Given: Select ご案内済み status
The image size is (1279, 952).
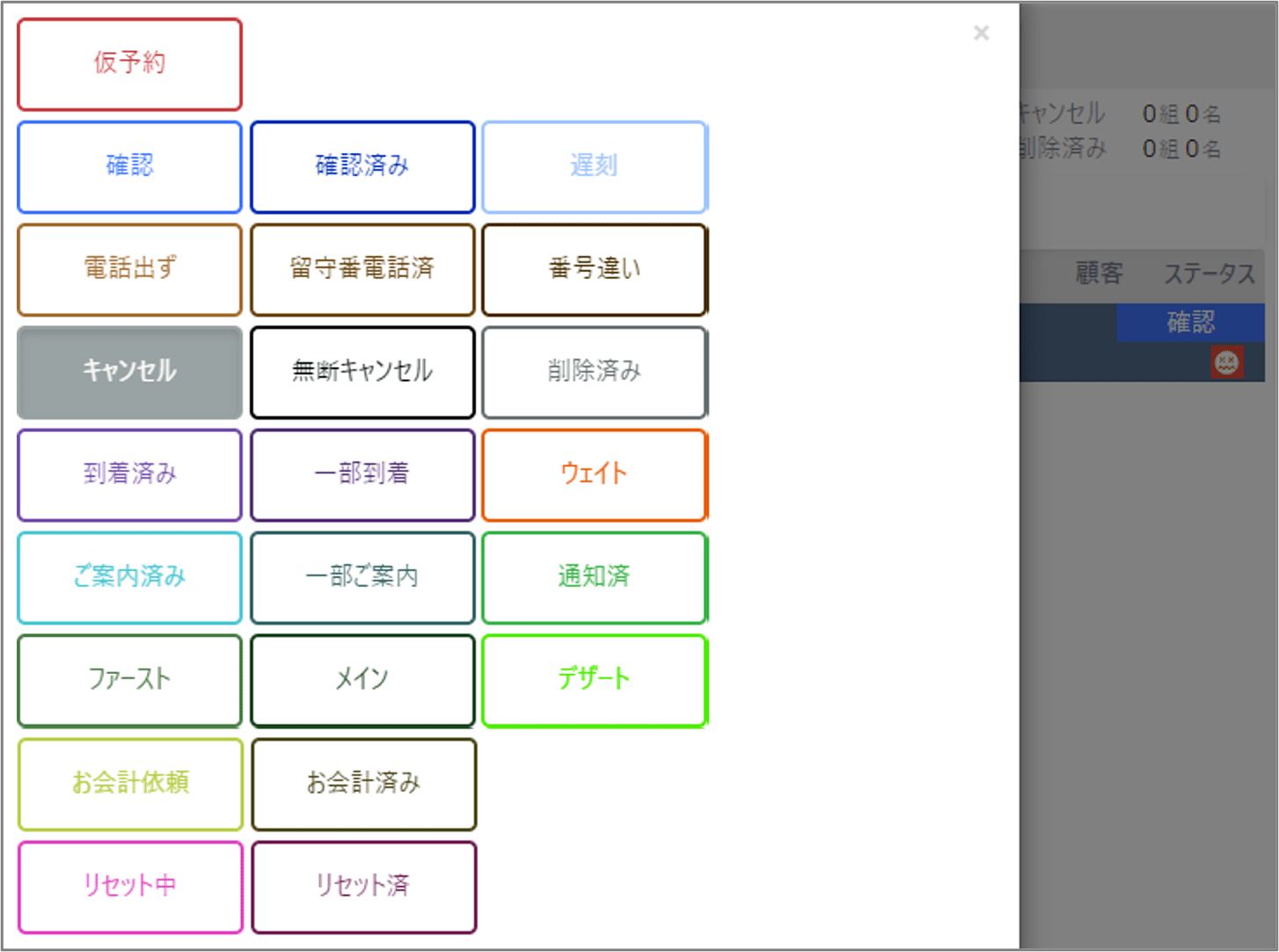Looking at the screenshot, I should coord(129,578).
